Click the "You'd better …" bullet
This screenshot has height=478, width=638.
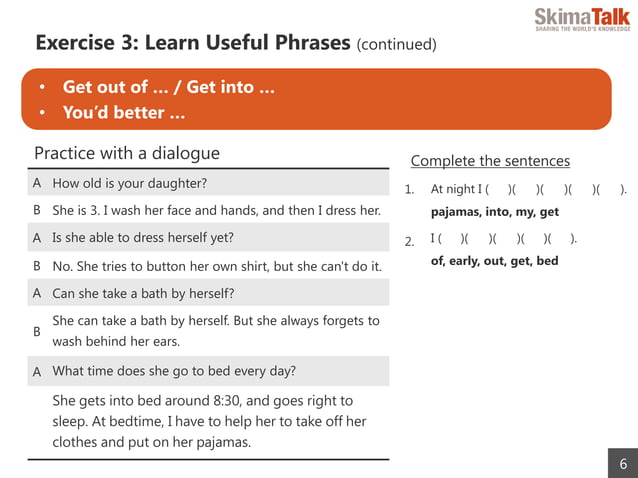pos(124,112)
